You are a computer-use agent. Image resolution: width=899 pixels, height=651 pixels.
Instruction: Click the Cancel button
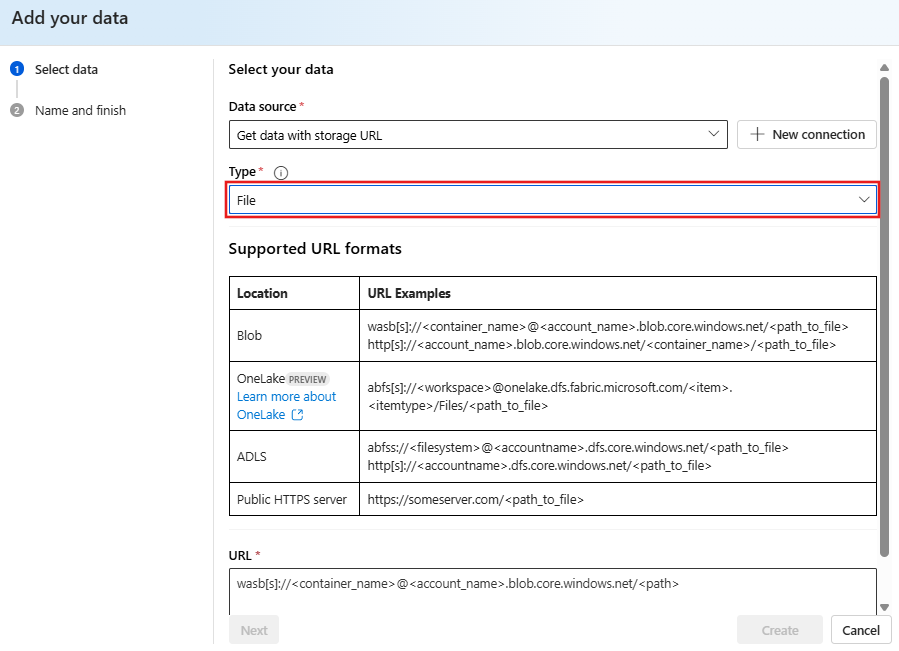860,630
